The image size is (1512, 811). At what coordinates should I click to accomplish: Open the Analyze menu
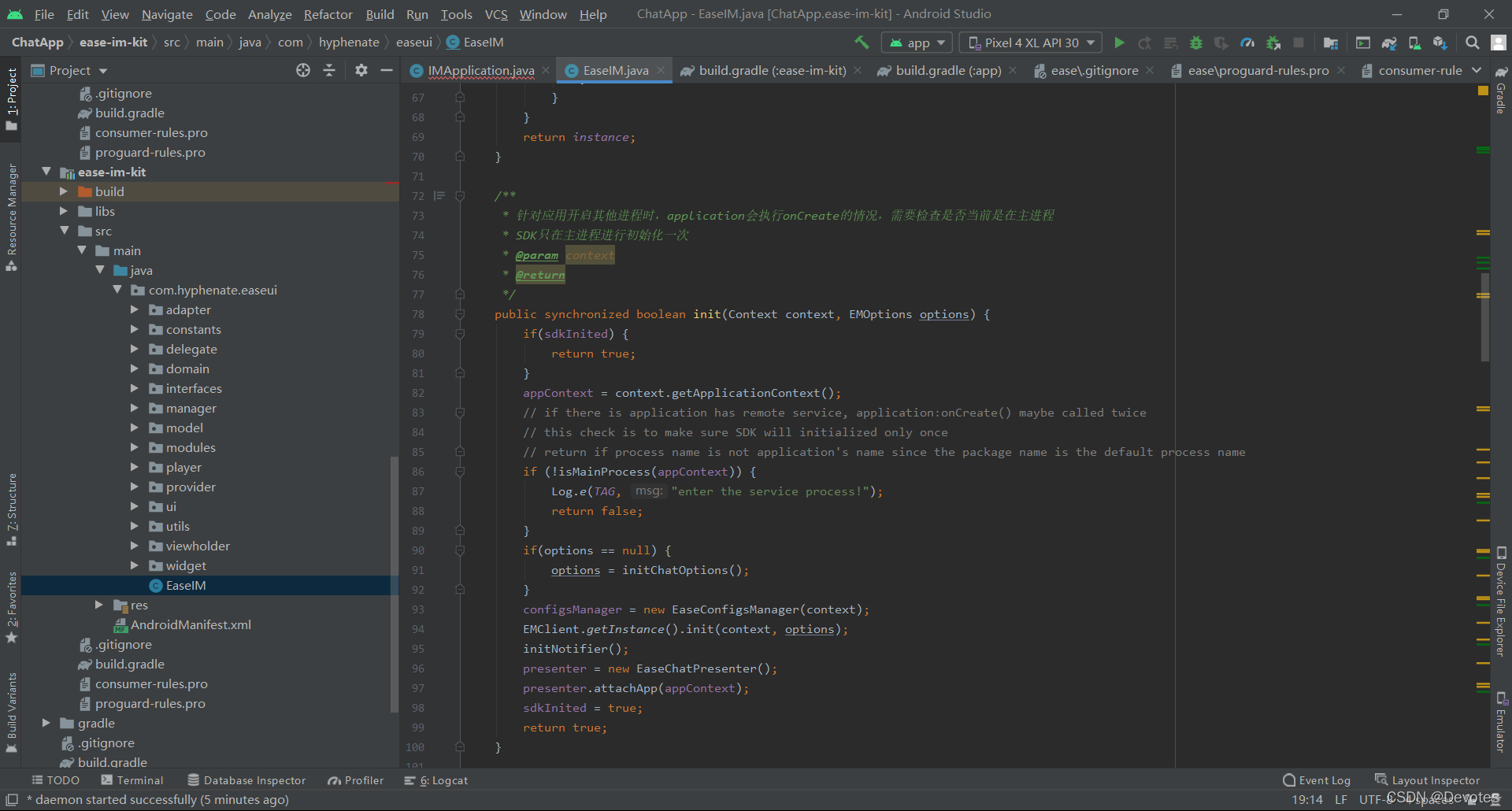pos(269,14)
